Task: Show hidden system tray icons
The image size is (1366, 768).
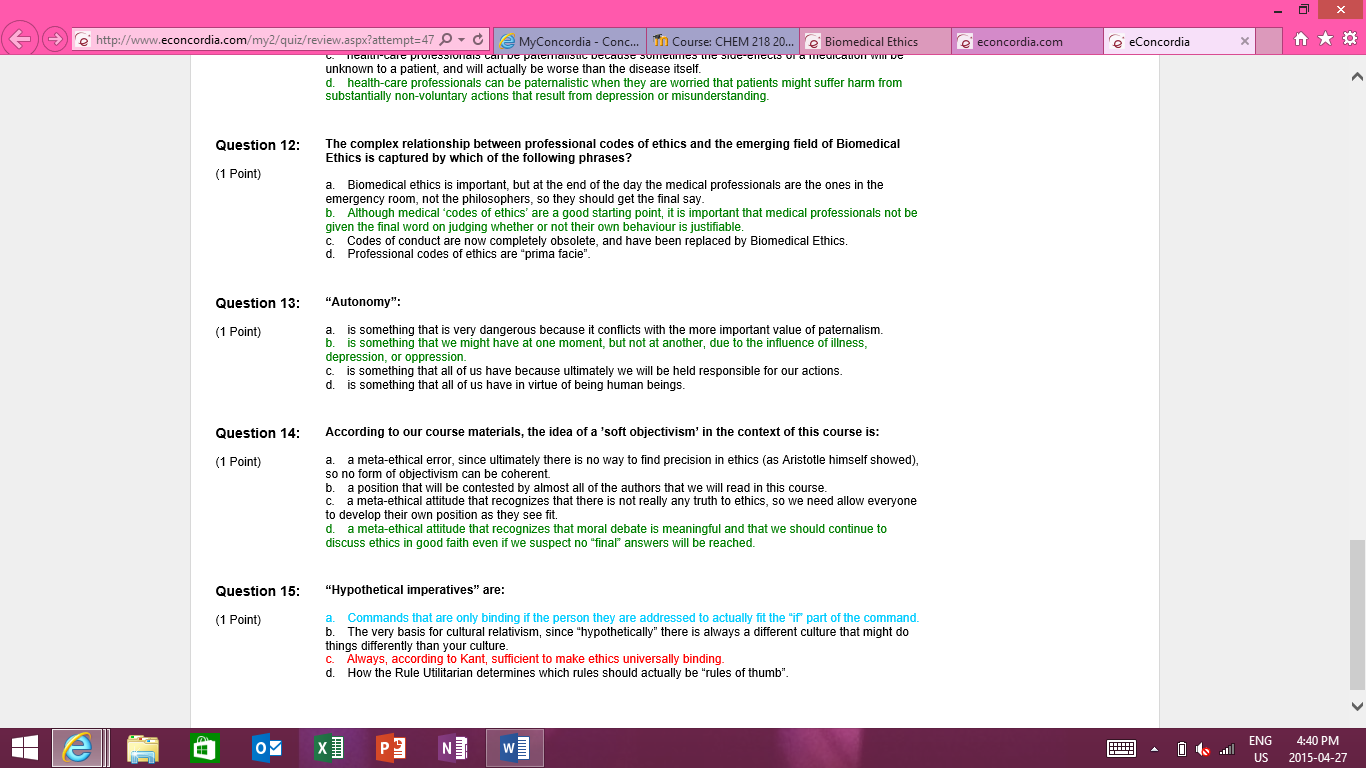Action: click(1154, 749)
